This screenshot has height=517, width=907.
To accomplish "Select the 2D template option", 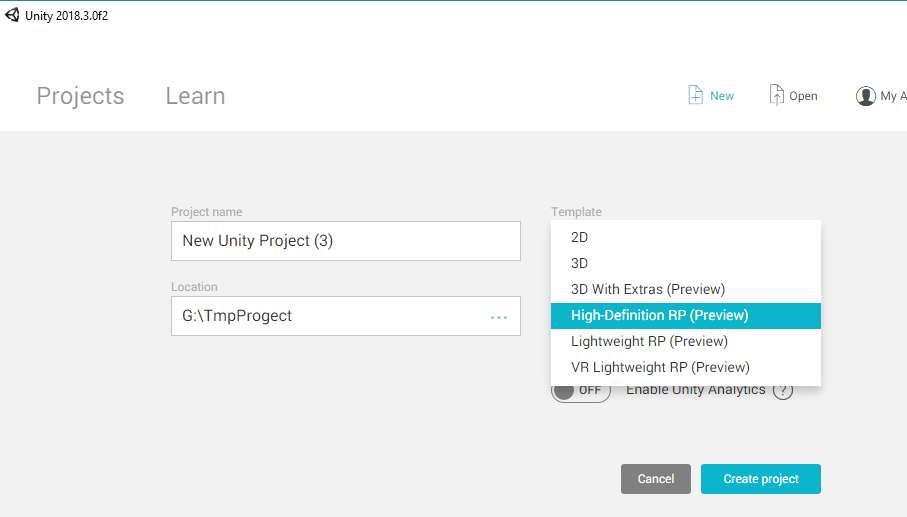I will [x=685, y=237].
